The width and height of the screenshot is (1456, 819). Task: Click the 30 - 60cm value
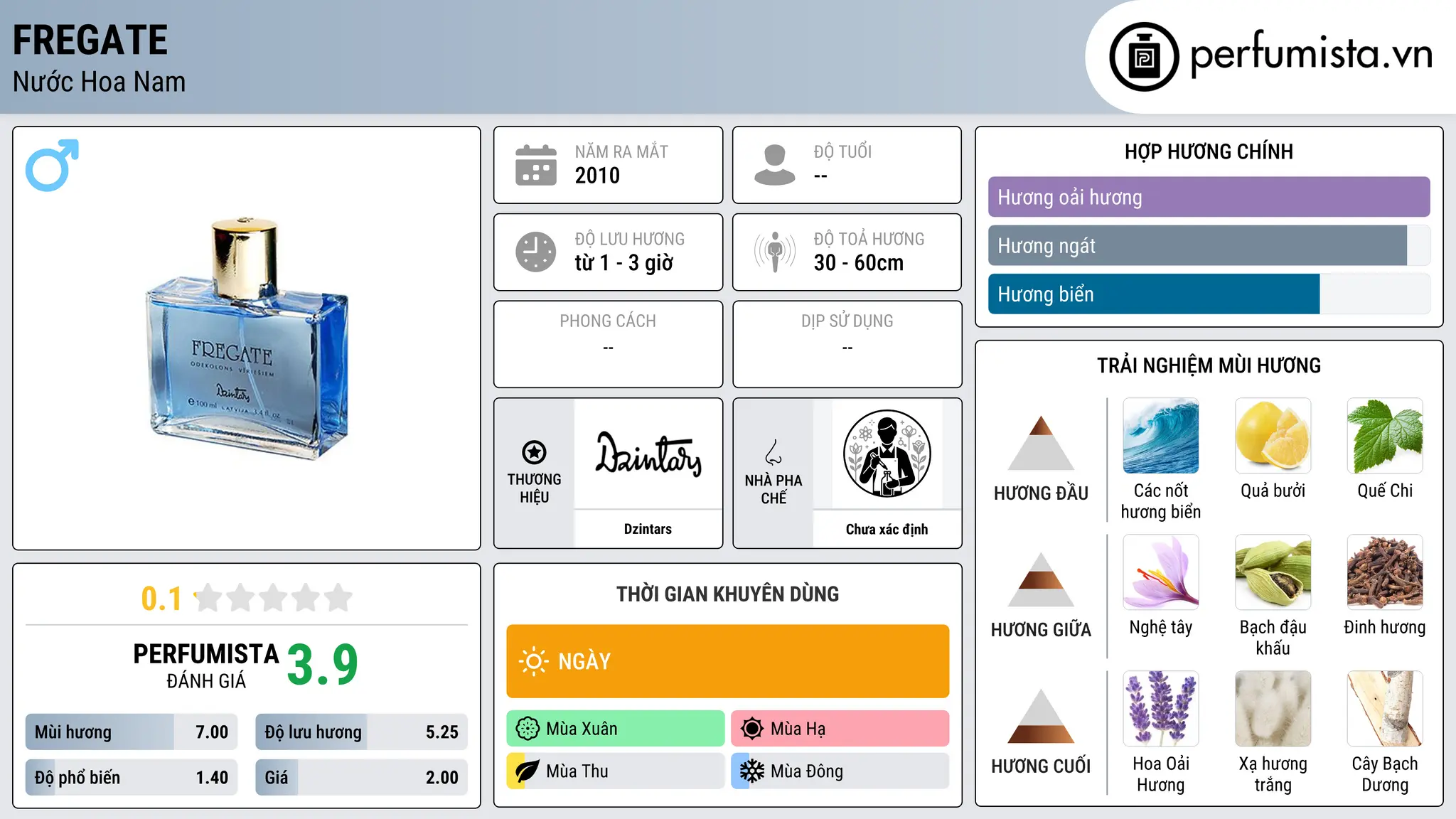(859, 263)
